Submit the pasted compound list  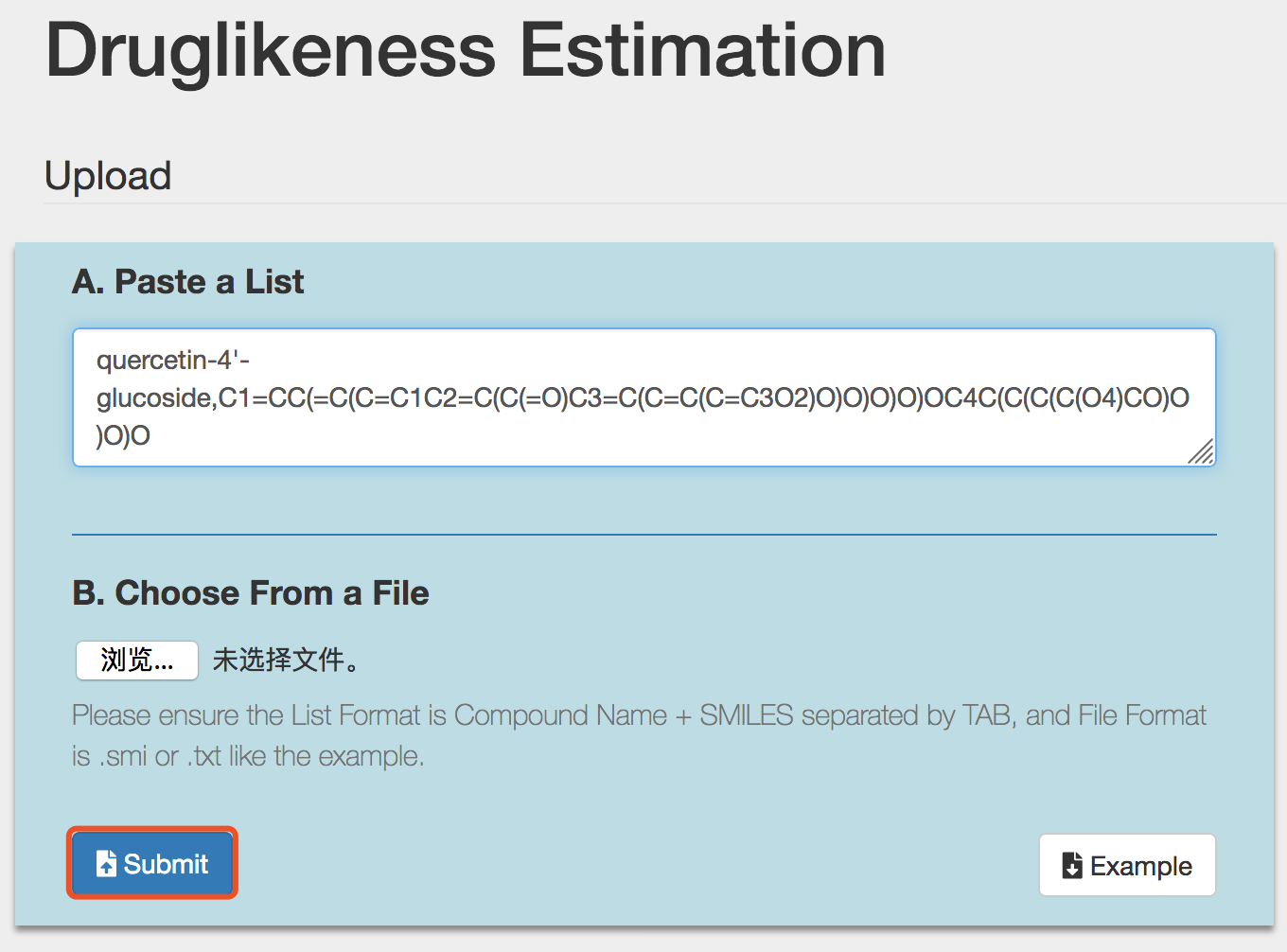pos(151,863)
